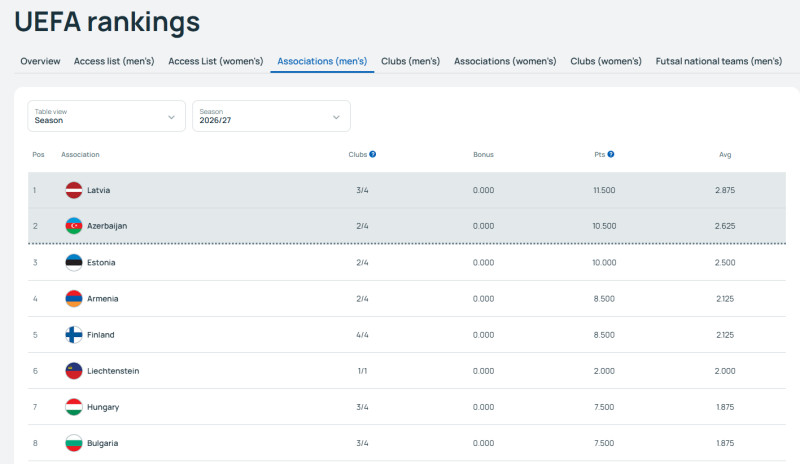Click the UEFA rankings heading
Viewport: 800px width, 464px height.
point(107,22)
